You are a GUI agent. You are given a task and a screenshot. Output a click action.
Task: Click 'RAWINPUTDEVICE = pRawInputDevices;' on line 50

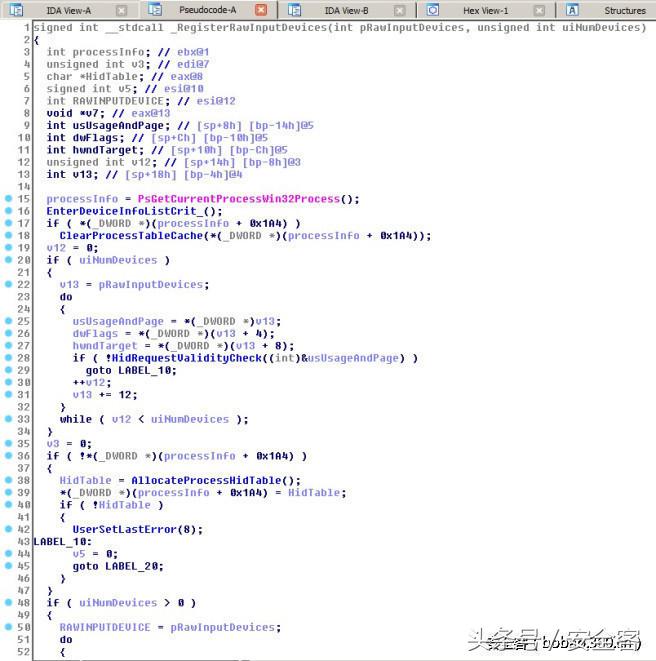coord(170,627)
